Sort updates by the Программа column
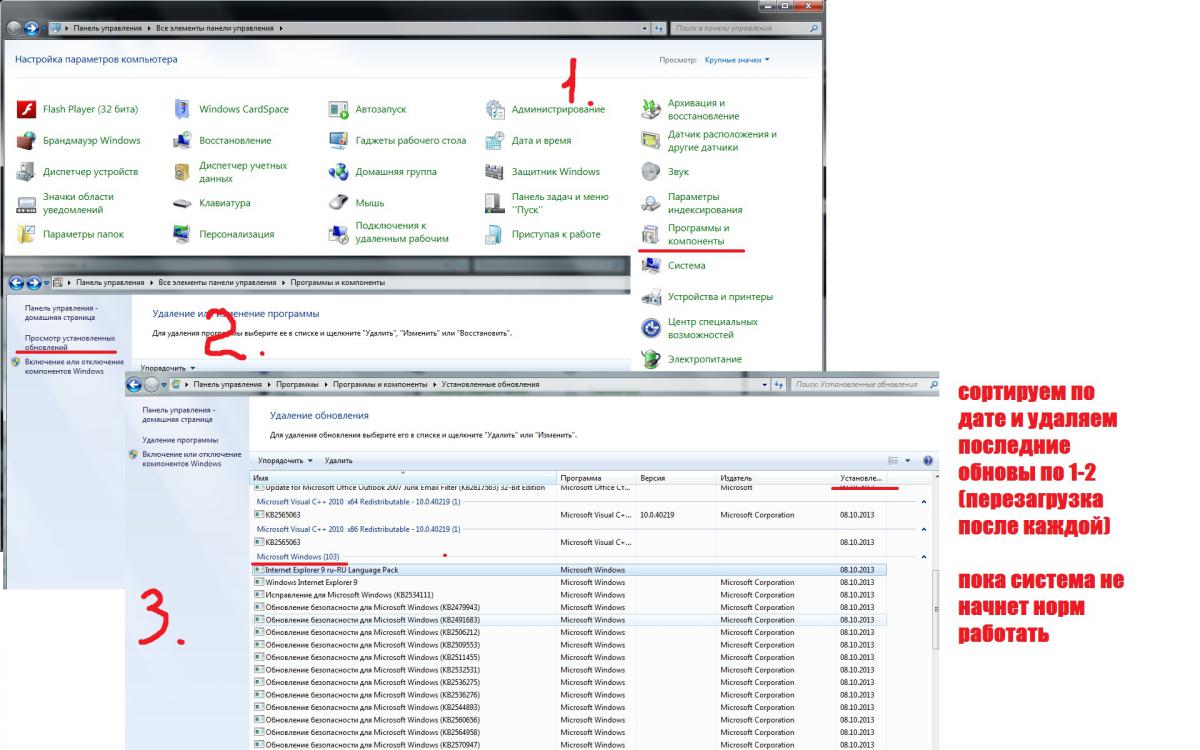 click(x=596, y=478)
